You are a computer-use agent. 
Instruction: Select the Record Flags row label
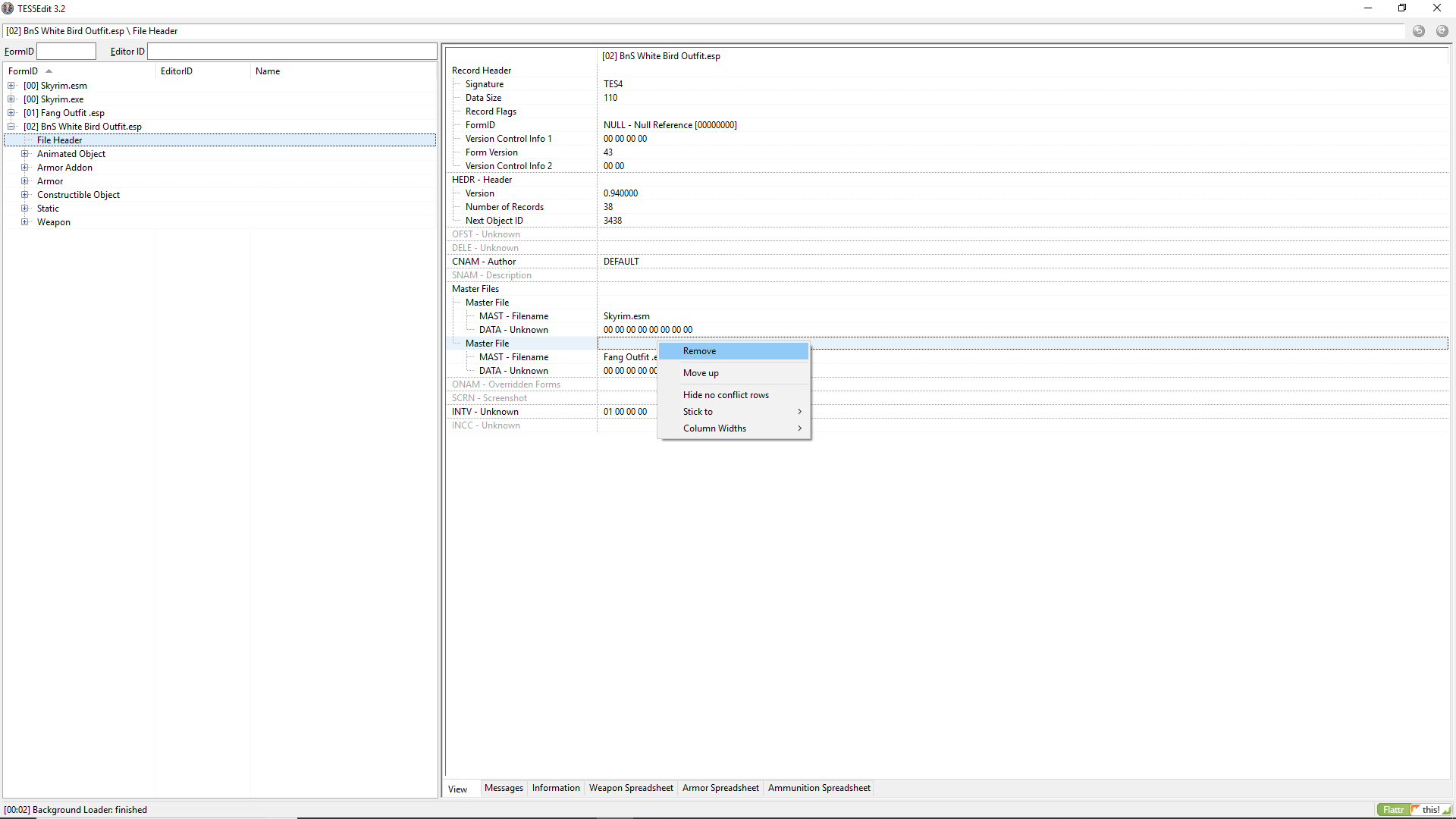[x=491, y=111]
